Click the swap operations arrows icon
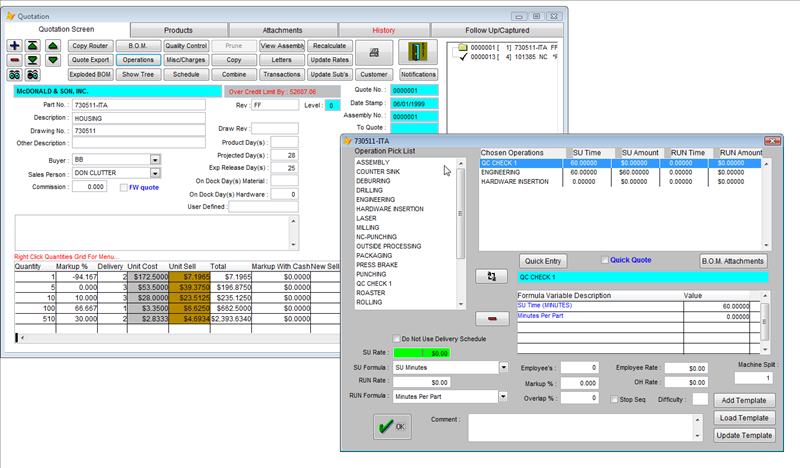The width and height of the screenshot is (800, 468). 492,275
